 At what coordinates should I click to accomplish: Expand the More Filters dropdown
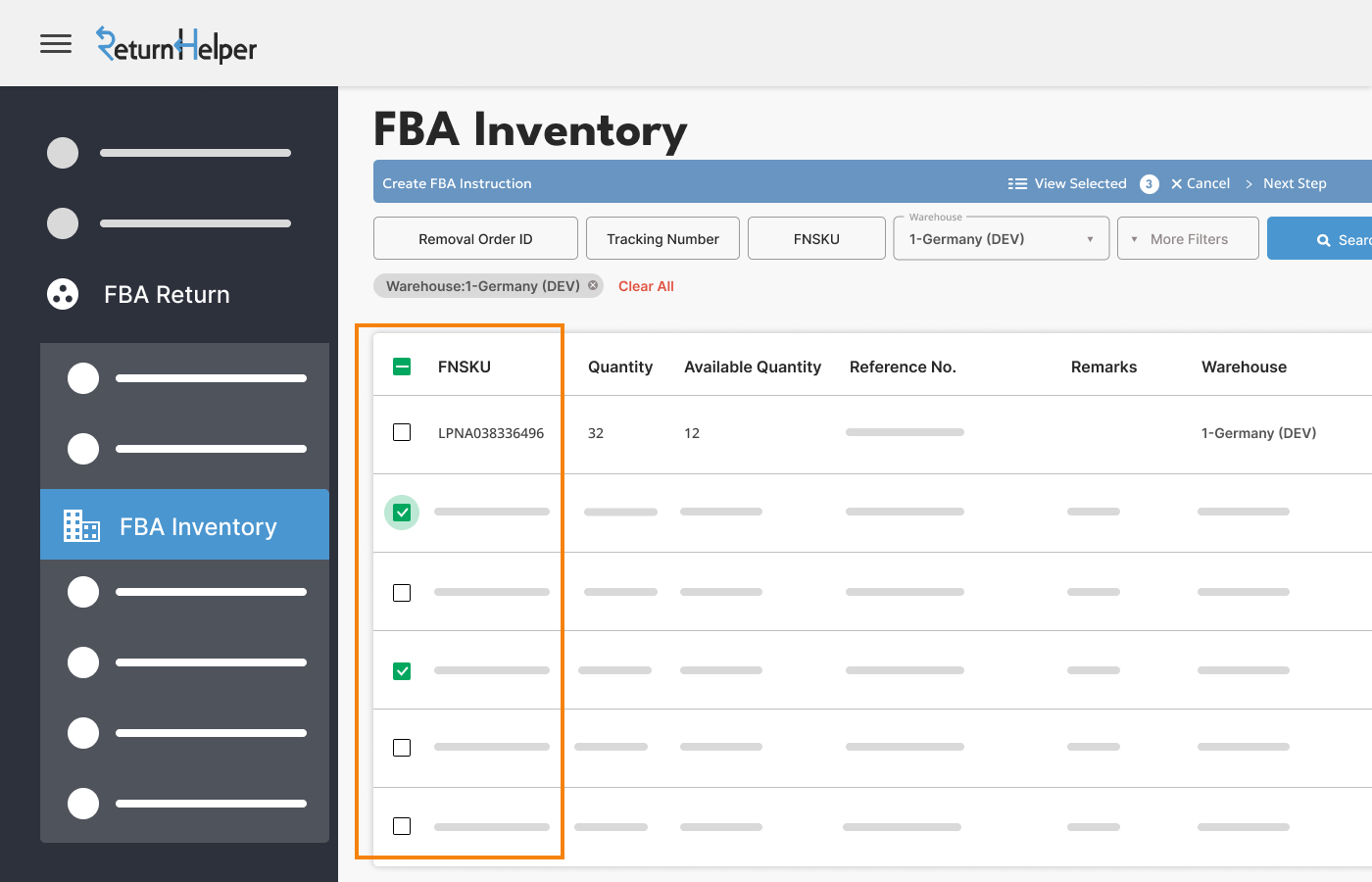pos(1188,239)
